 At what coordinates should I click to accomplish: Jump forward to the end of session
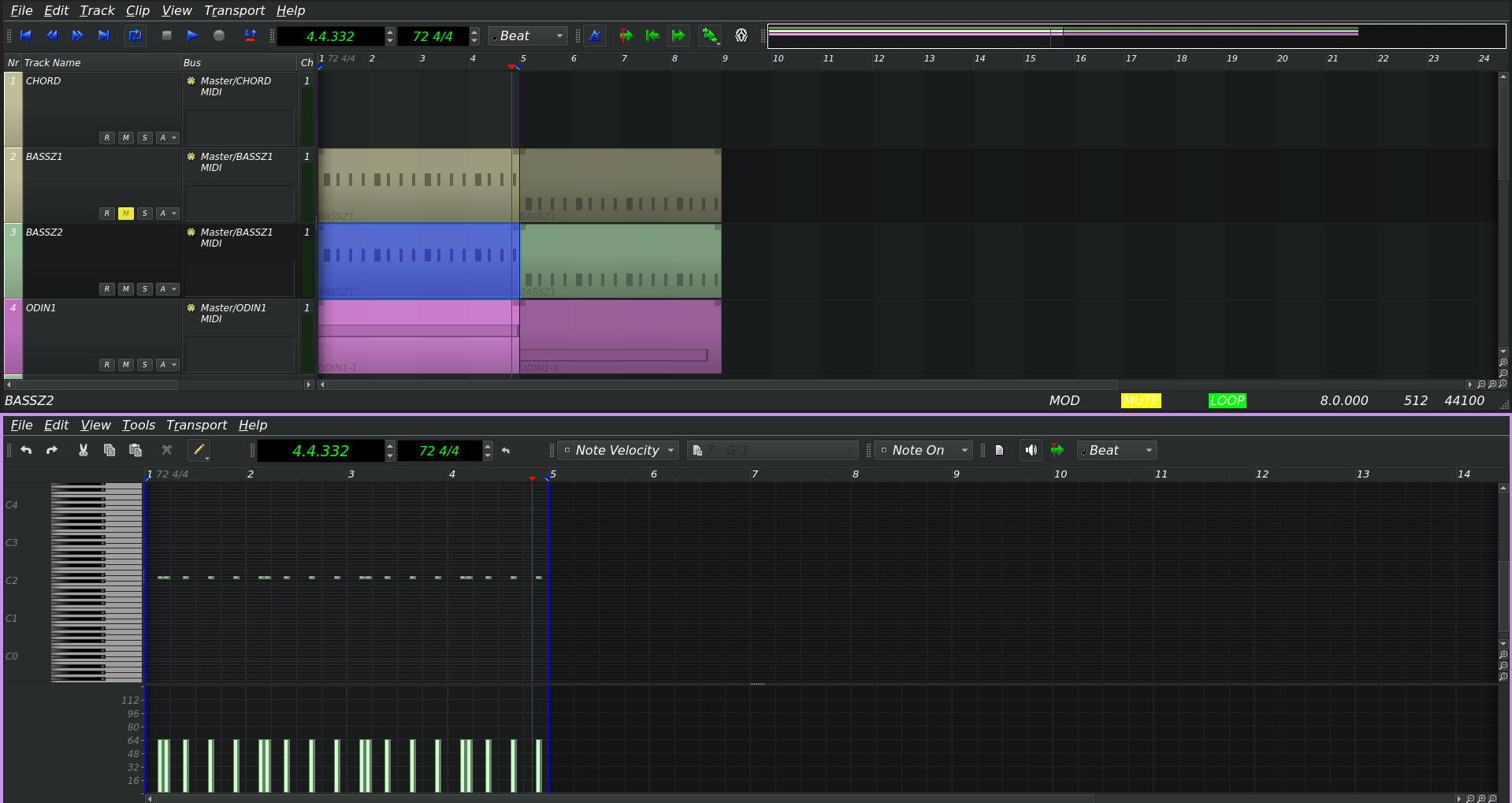[103, 35]
